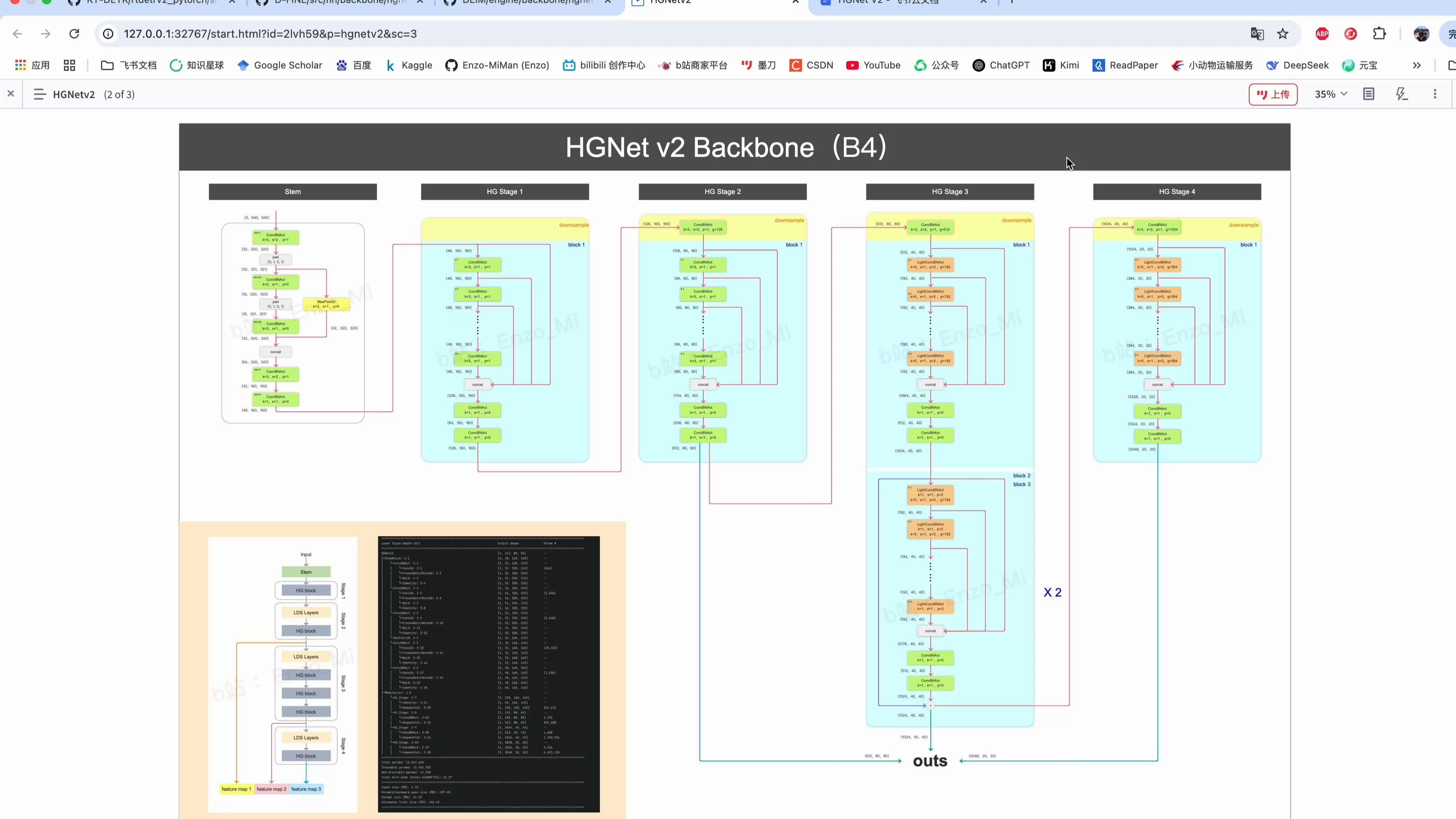Open the browser extensions puzzle icon

[1379, 34]
